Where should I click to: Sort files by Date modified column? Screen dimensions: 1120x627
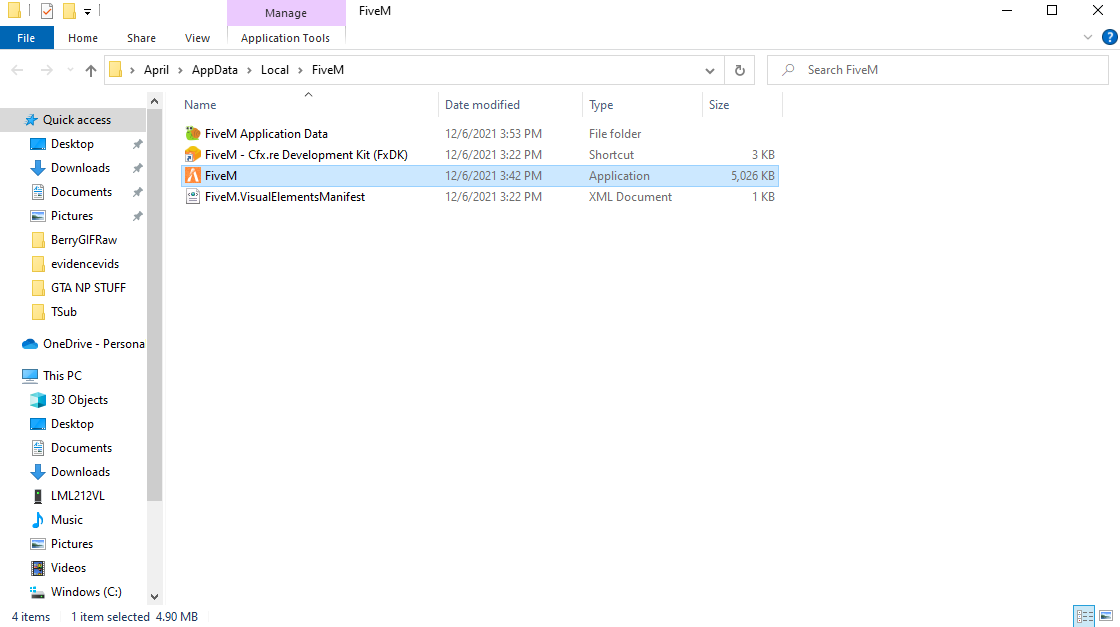[510, 105]
